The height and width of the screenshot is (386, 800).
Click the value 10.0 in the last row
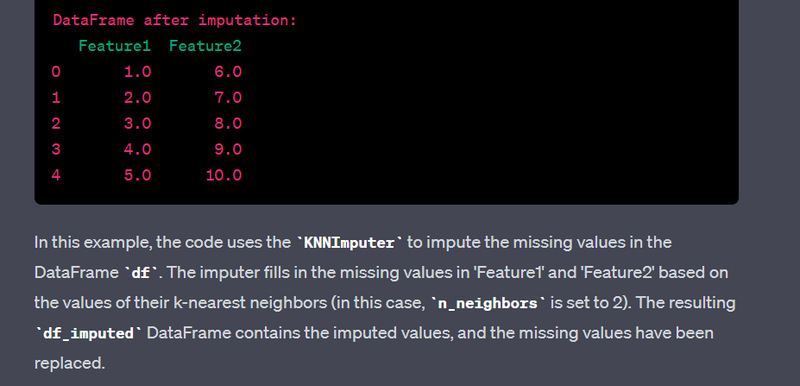(x=224, y=176)
